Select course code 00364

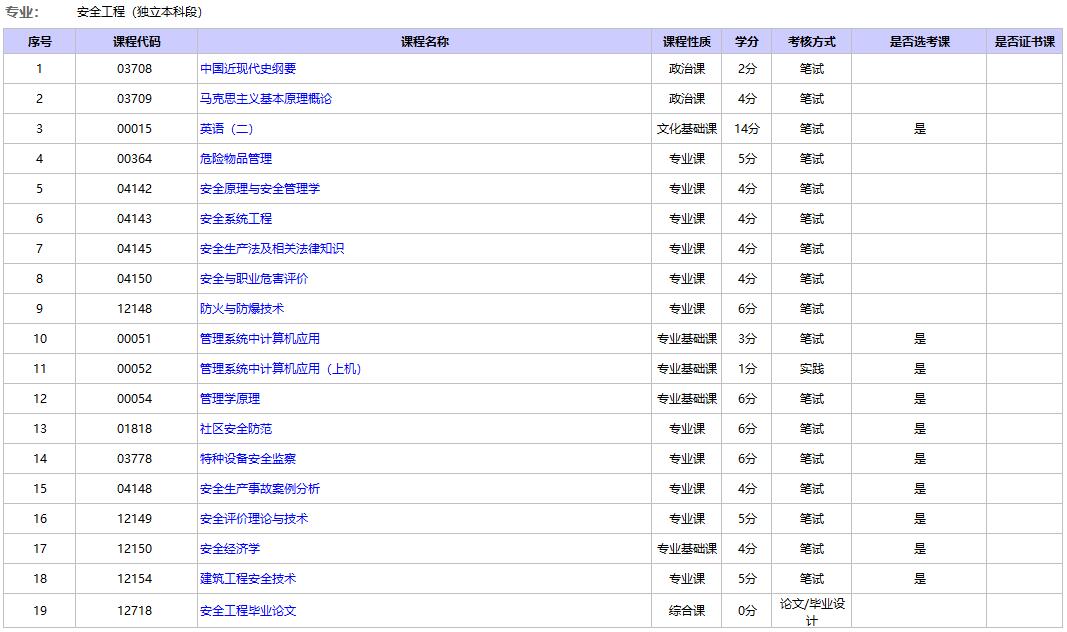(x=135, y=159)
